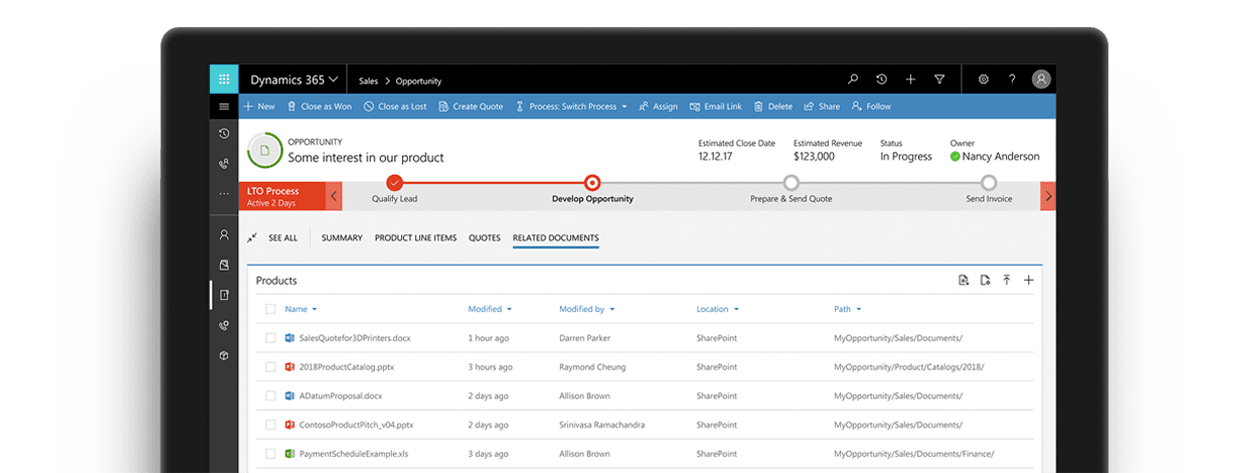Viewport: 1258px width, 473px height.
Task: Click the next stage arrow on process bar
Action: [x=1047, y=196]
